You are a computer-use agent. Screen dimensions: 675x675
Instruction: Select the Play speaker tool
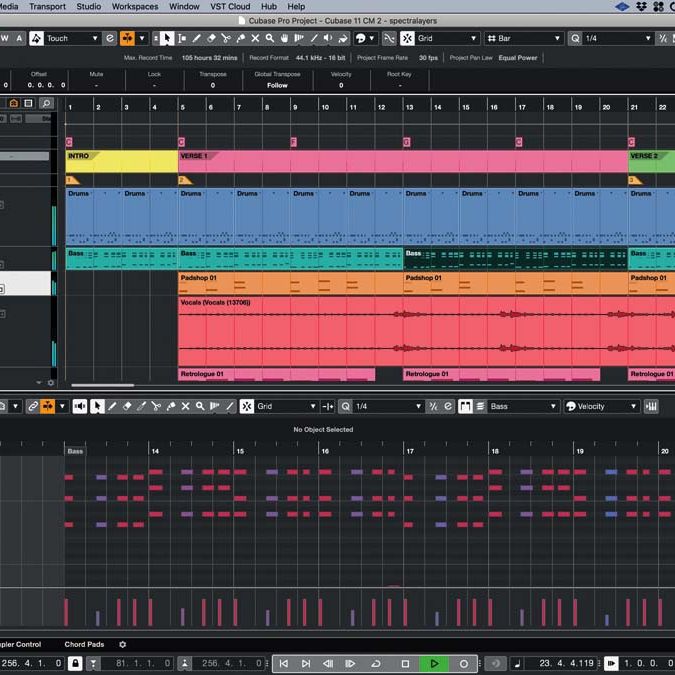tap(328, 38)
